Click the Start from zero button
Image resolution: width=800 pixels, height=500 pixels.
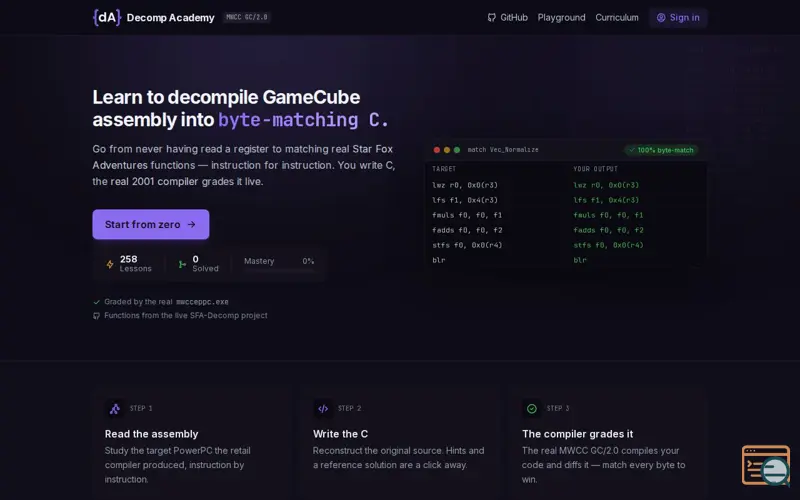[x=151, y=224]
